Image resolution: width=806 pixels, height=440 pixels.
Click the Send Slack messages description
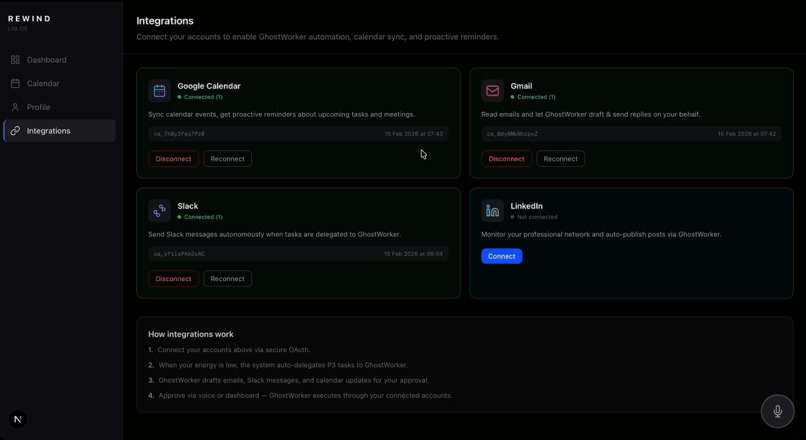click(274, 234)
